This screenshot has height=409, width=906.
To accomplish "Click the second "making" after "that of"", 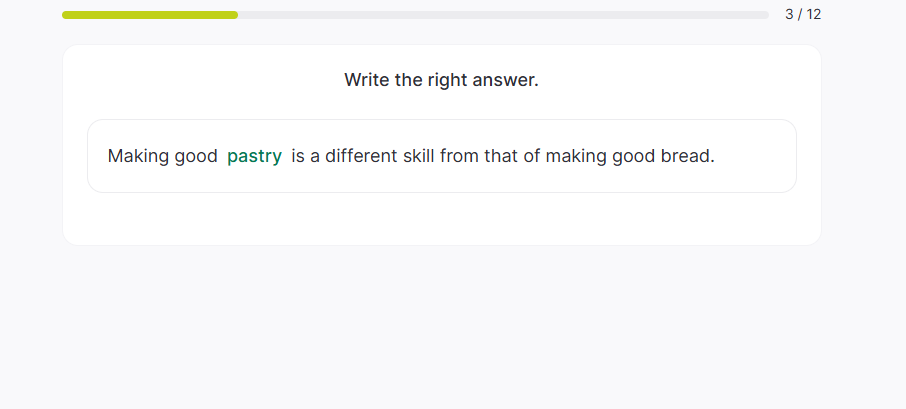I will click(x=575, y=156).
